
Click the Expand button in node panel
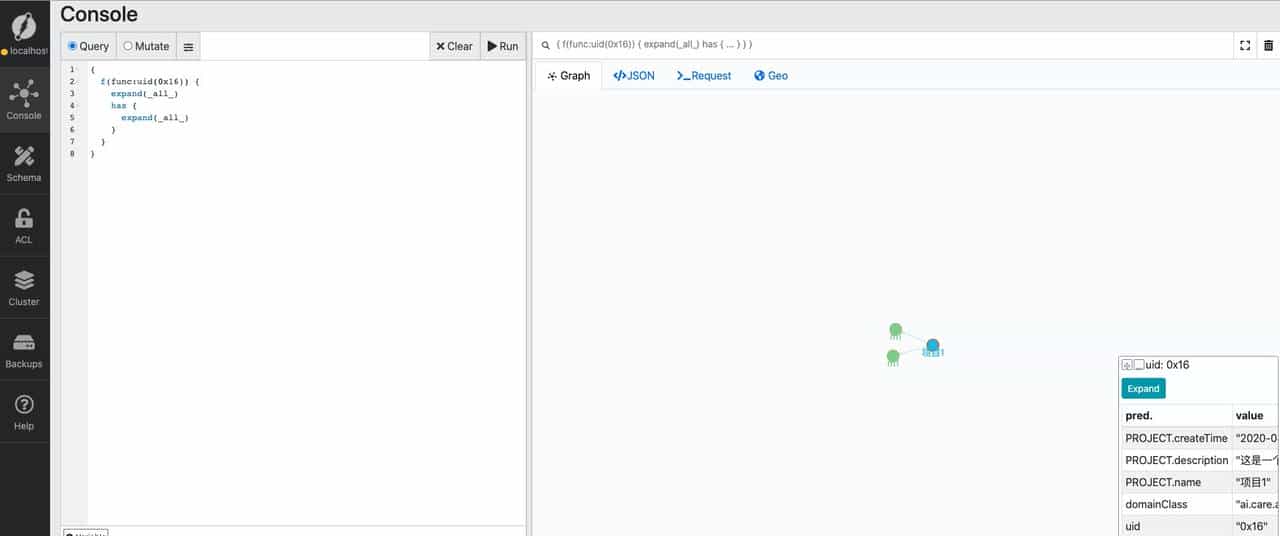[x=1143, y=389]
